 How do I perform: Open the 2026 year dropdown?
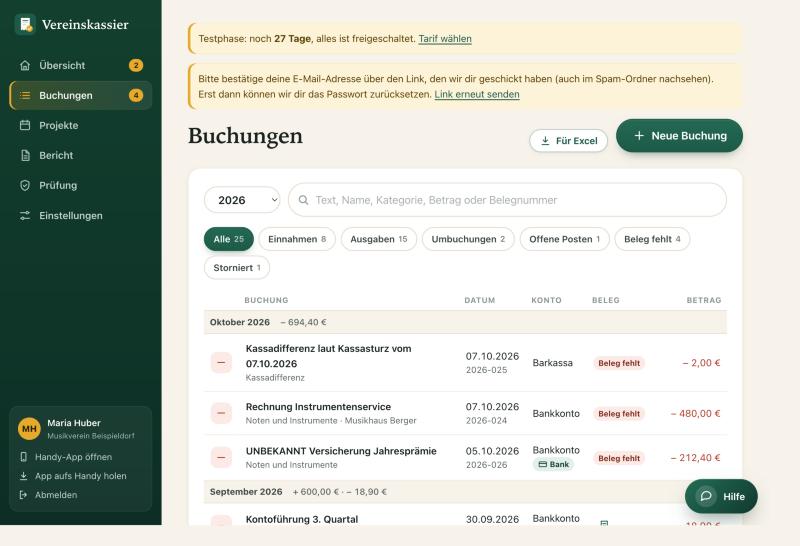coord(242,200)
